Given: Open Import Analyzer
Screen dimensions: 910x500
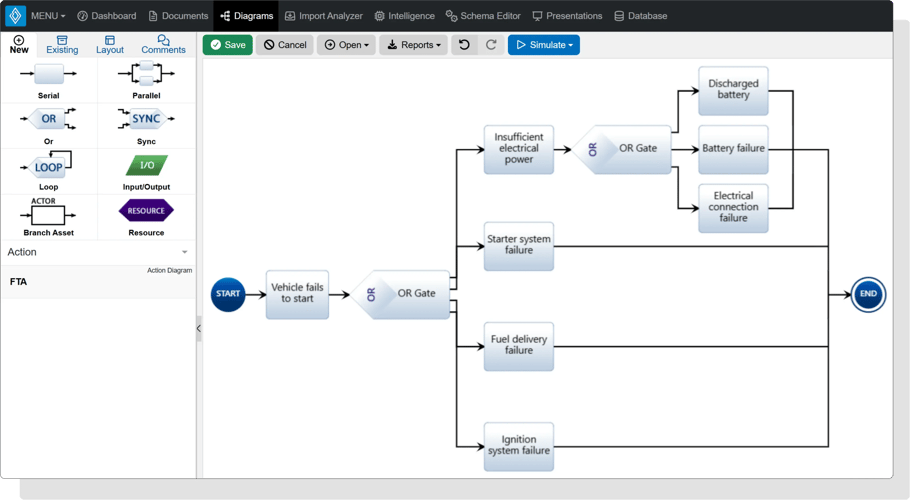Looking at the screenshot, I should pos(324,16).
